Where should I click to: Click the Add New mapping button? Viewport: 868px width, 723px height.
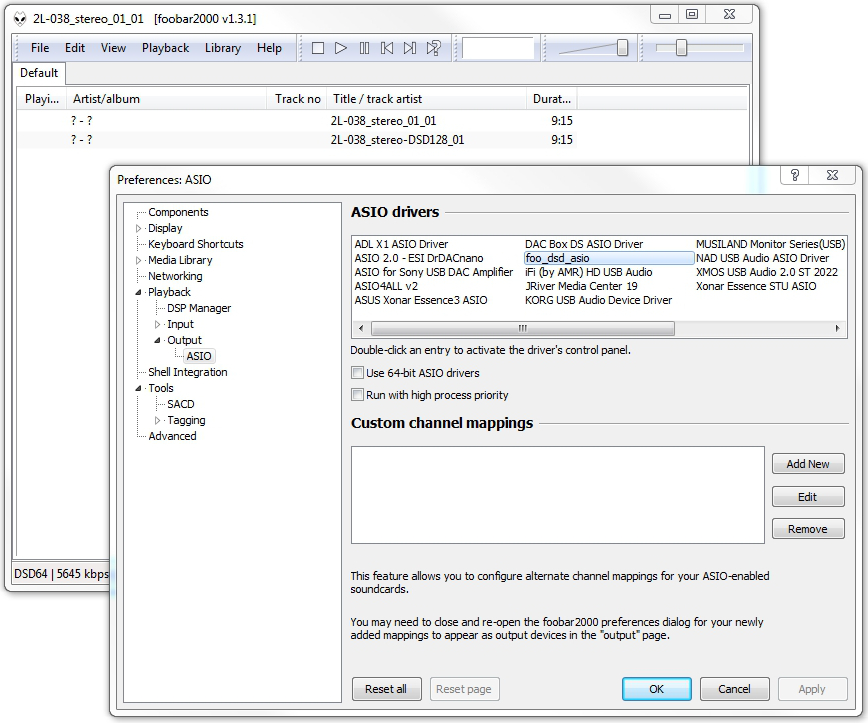808,464
